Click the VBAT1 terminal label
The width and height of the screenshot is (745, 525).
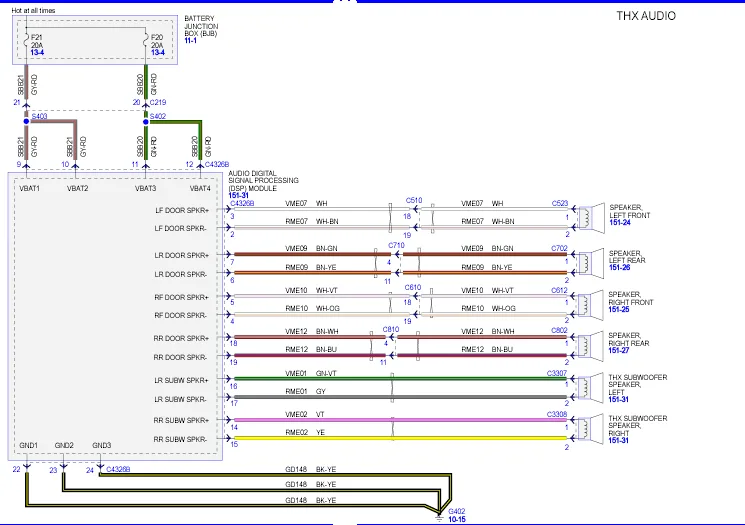click(29, 188)
